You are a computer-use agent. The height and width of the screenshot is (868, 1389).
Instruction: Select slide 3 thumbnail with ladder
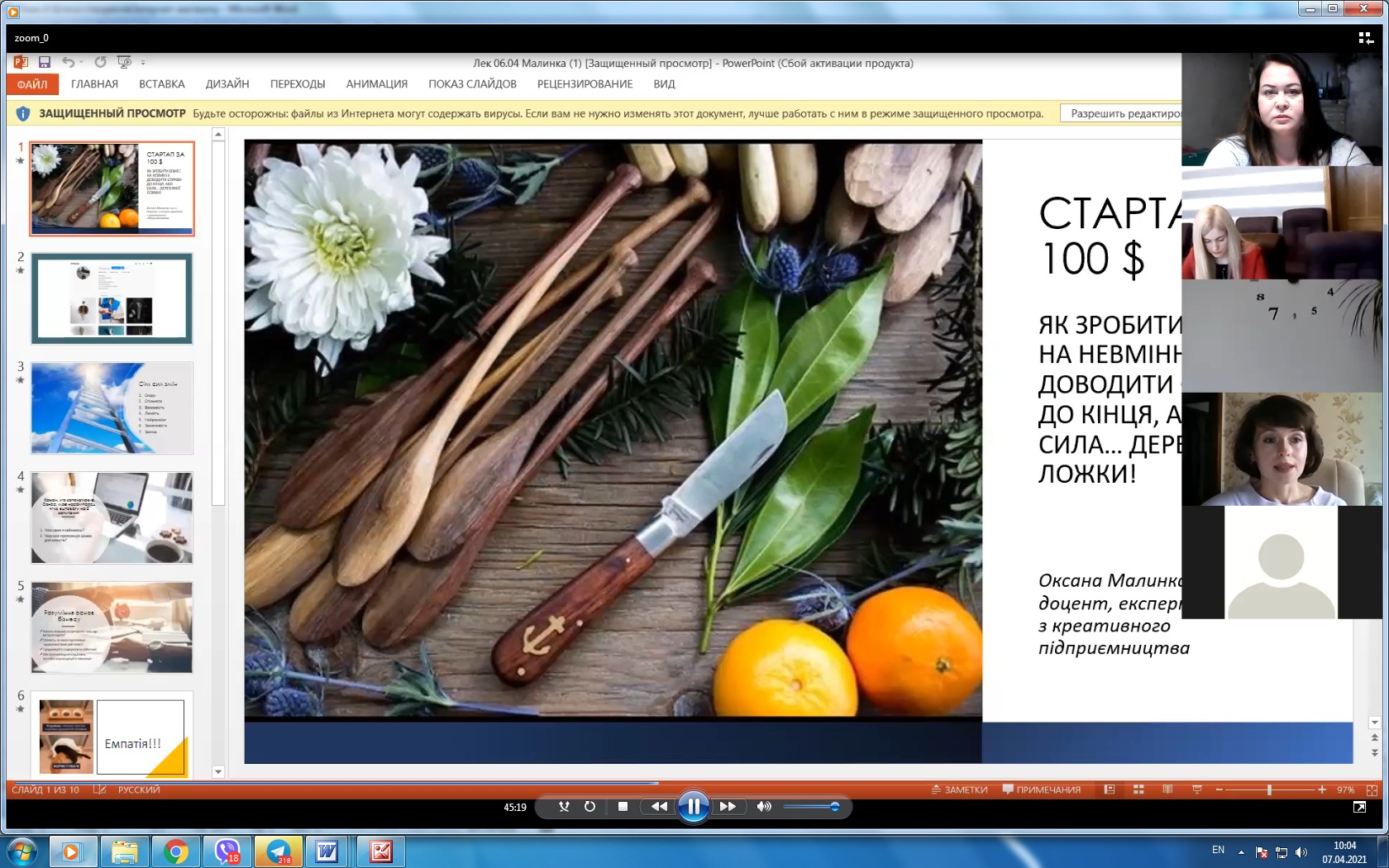click(x=112, y=408)
